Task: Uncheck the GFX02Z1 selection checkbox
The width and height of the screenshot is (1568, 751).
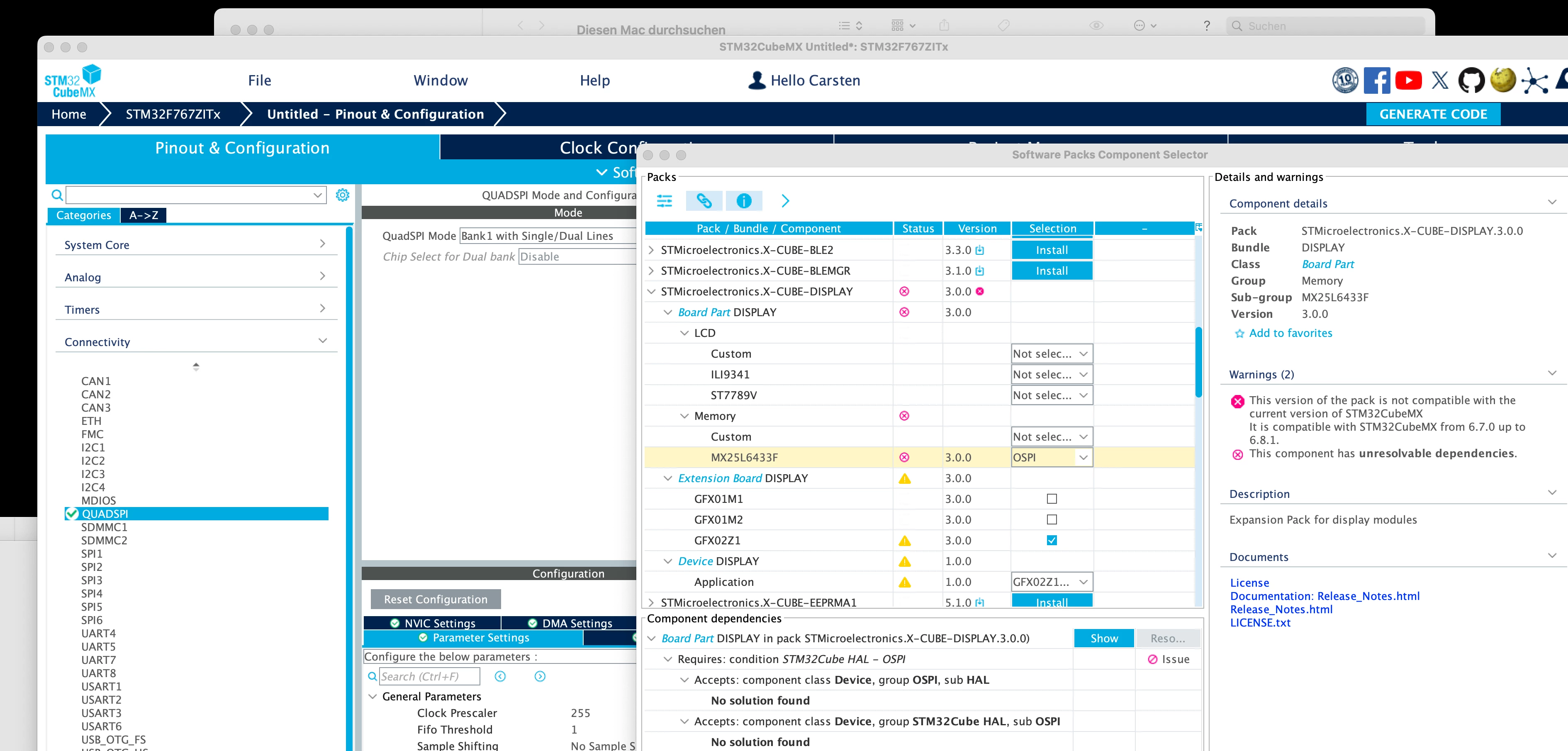Action: pos(1051,540)
